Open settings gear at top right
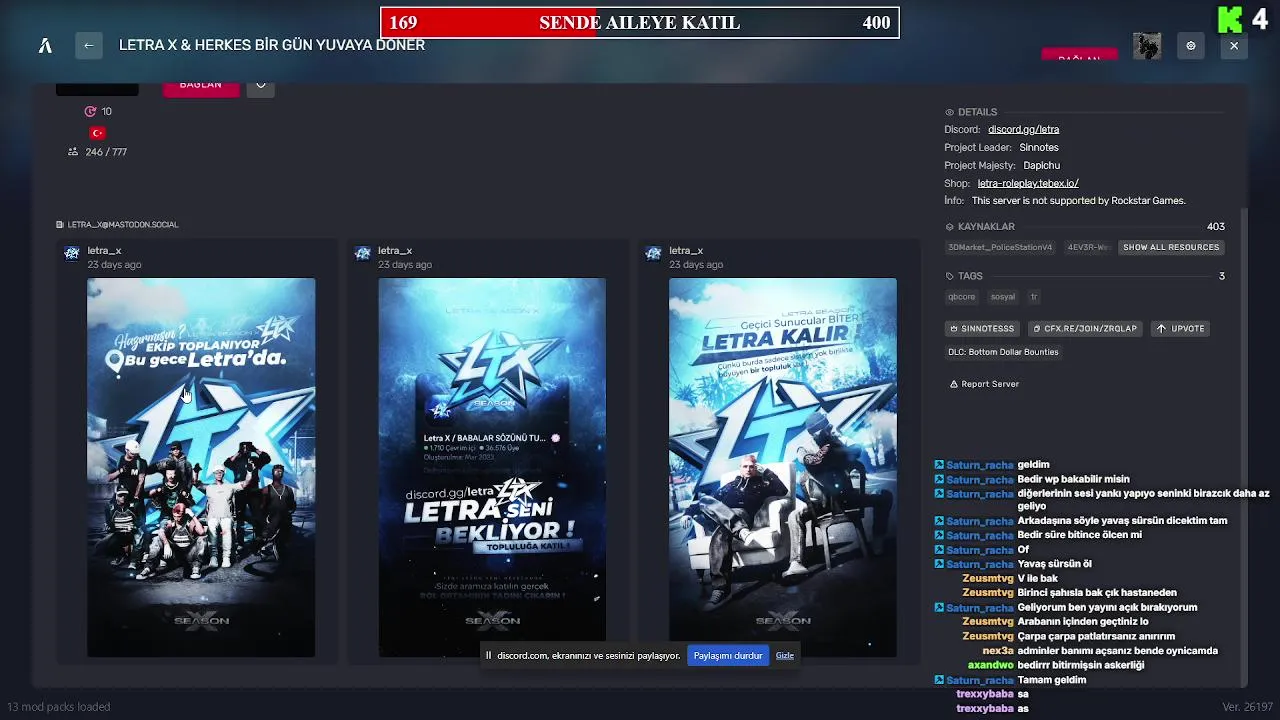Screen dimensions: 1280x720 [x=1190, y=46]
